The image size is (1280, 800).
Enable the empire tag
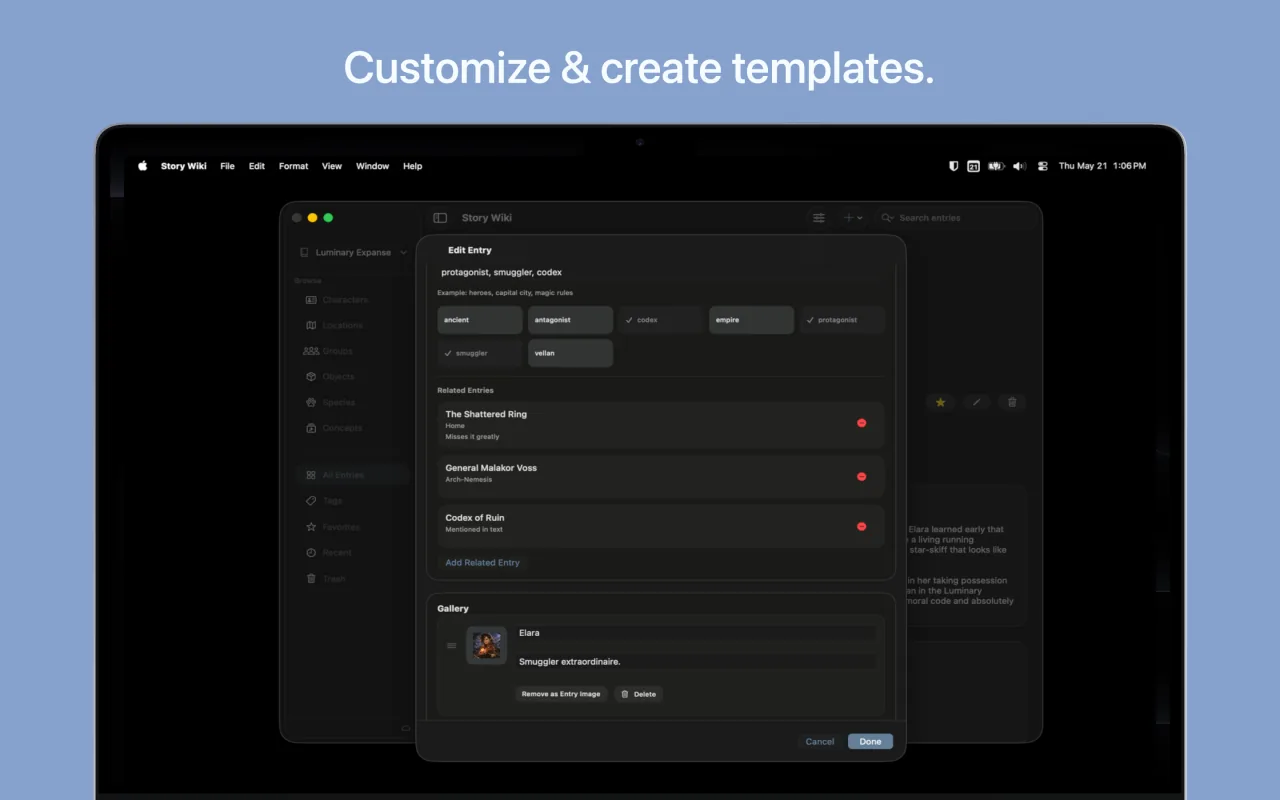(752, 320)
